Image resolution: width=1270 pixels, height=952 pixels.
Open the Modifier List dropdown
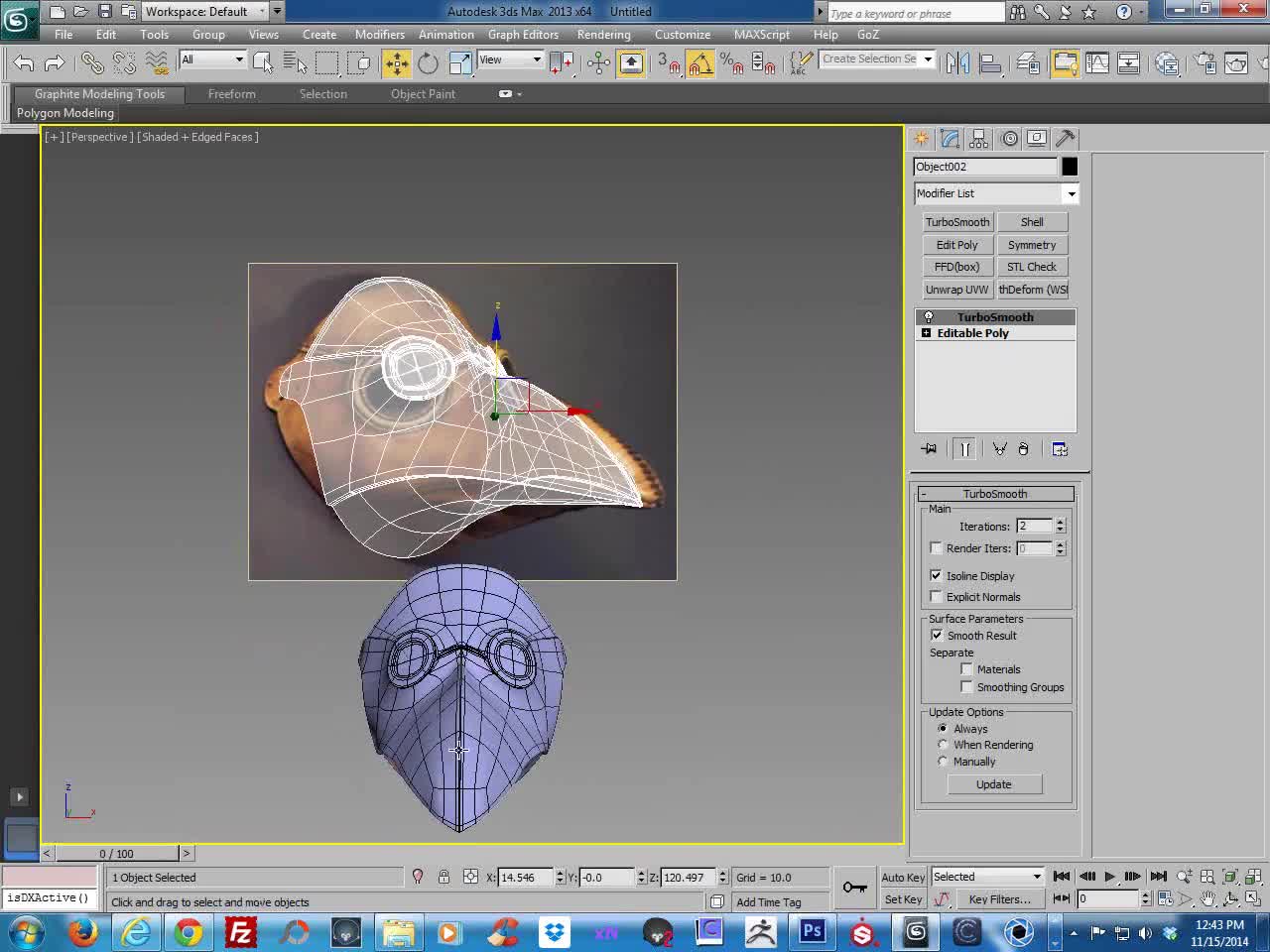(996, 193)
